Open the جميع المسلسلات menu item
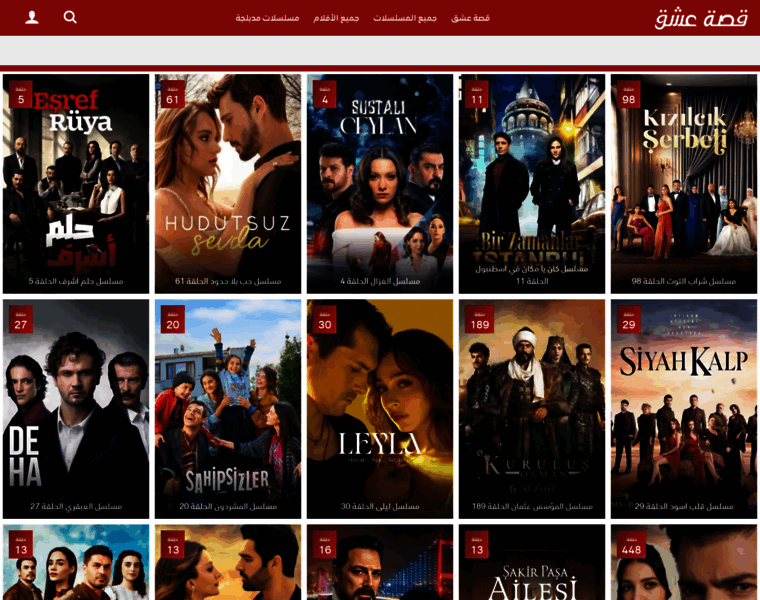The width and height of the screenshot is (760, 600). click(x=405, y=18)
